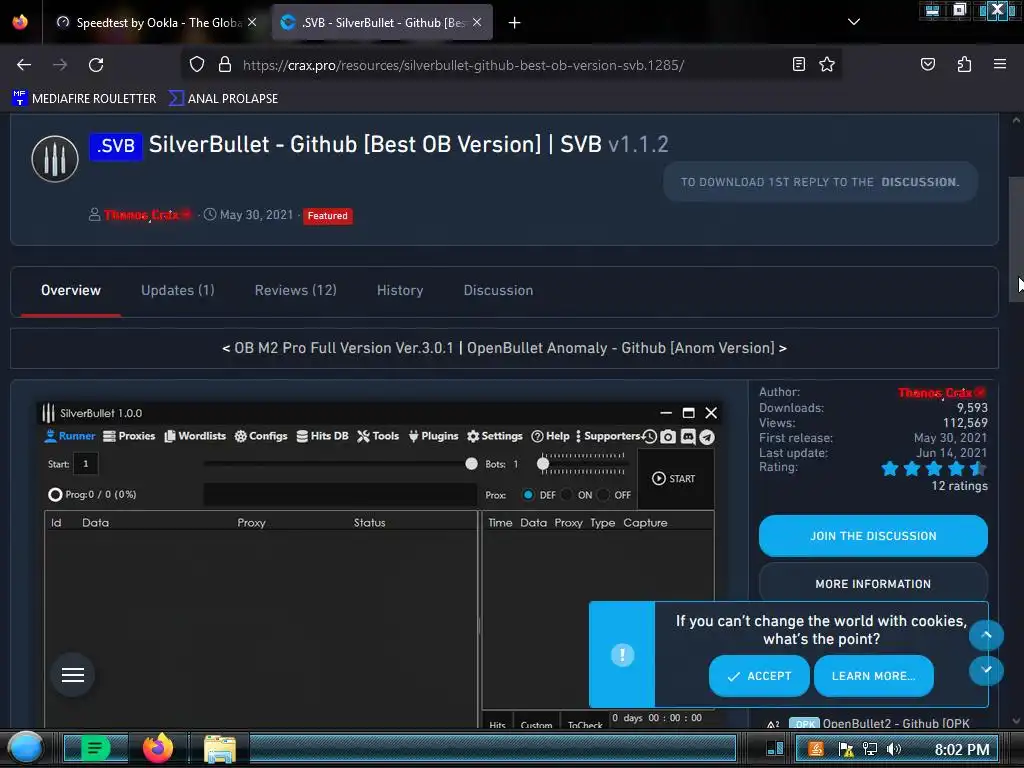The height and width of the screenshot is (768, 1024).
Task: Click the May 30, 2021 date
Action: point(256,215)
